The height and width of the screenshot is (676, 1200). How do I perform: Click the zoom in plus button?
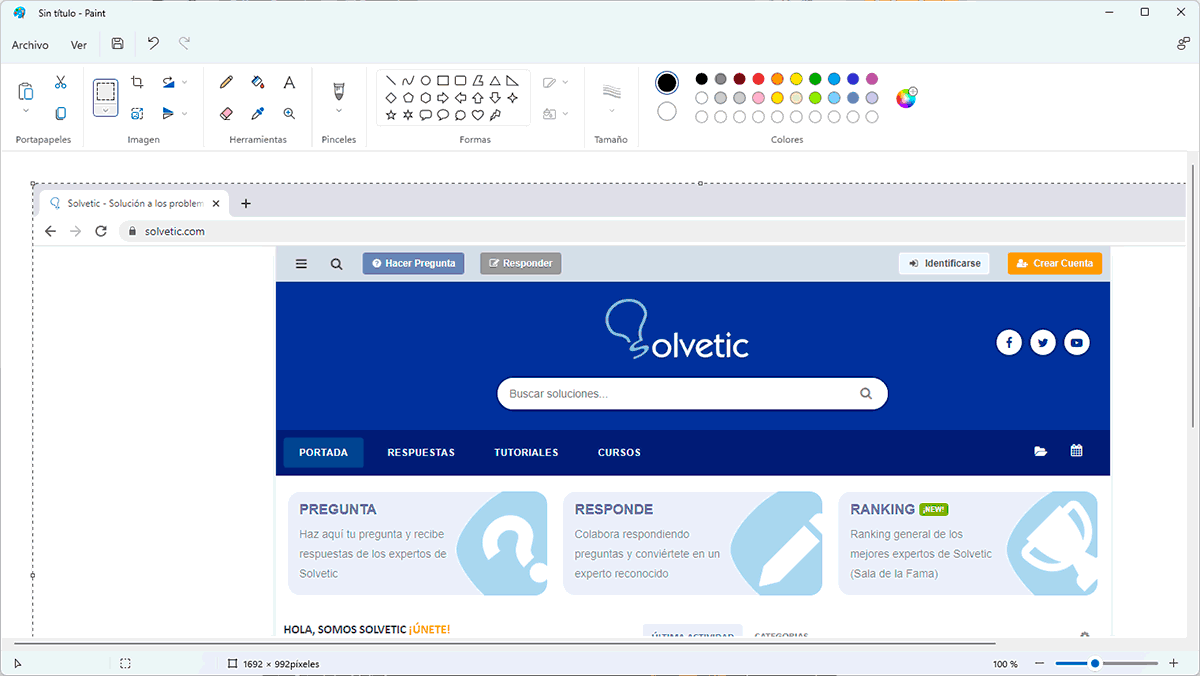1173,663
